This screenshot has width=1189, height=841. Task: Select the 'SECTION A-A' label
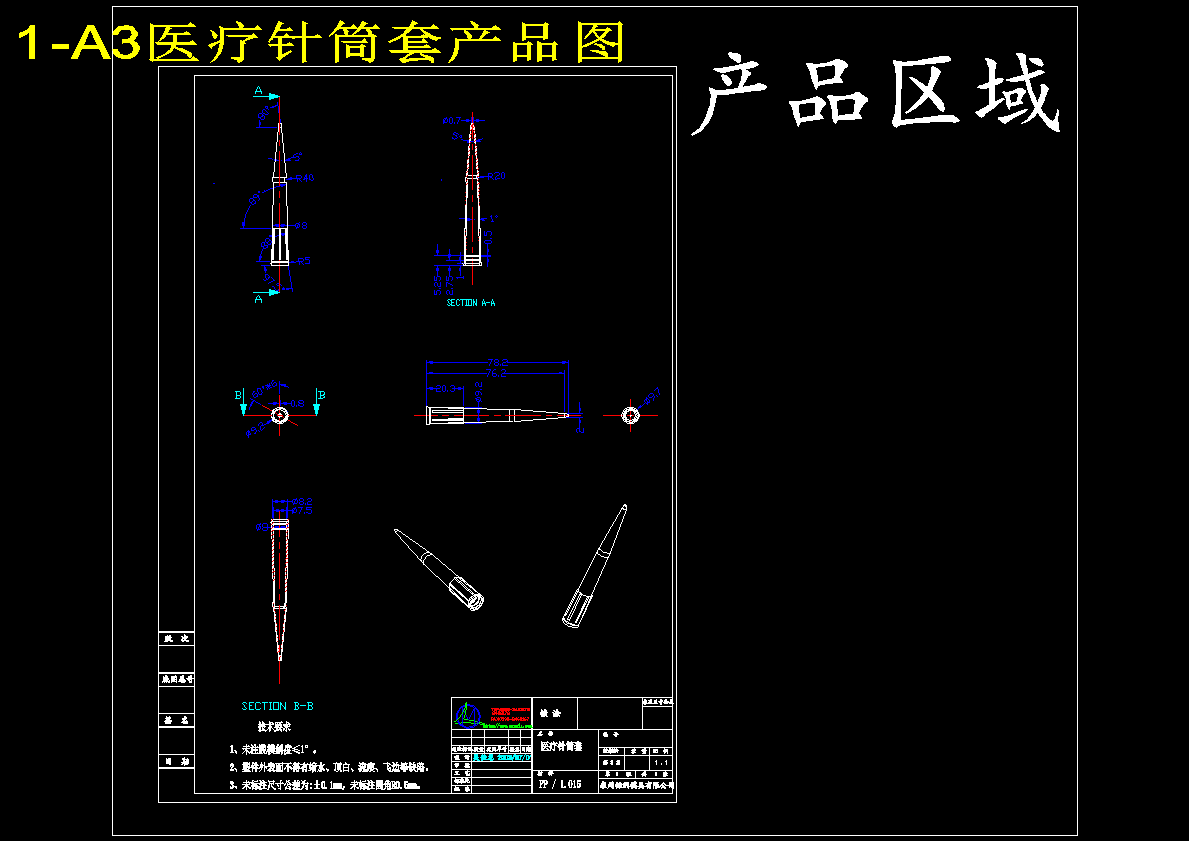point(471,303)
